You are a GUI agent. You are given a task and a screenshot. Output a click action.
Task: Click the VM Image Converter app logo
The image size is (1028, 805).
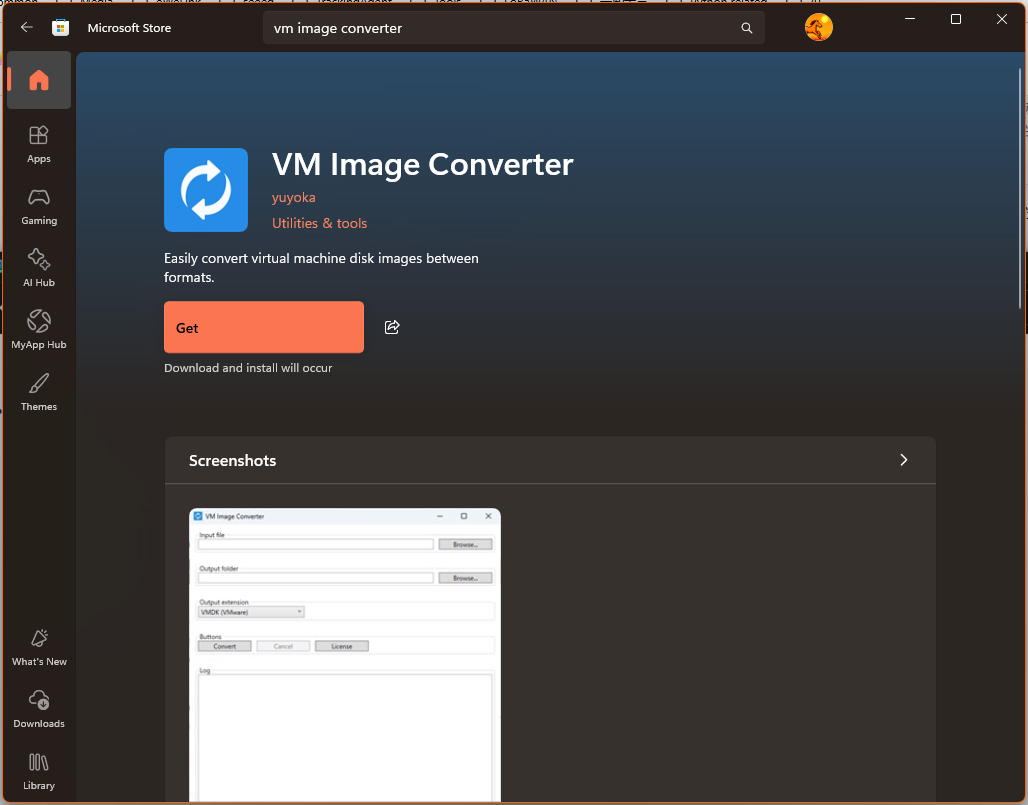[206, 190]
